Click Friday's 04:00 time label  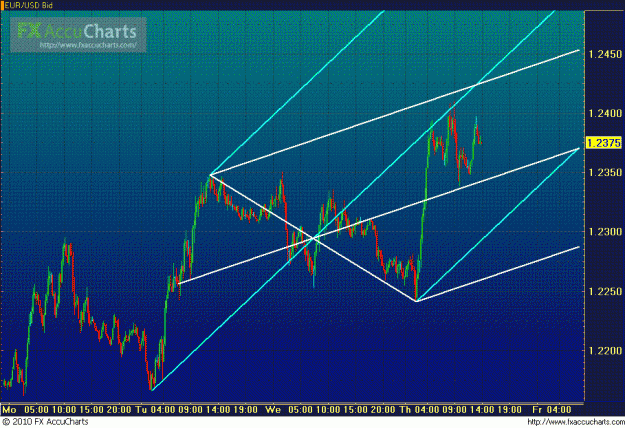click(x=558, y=410)
